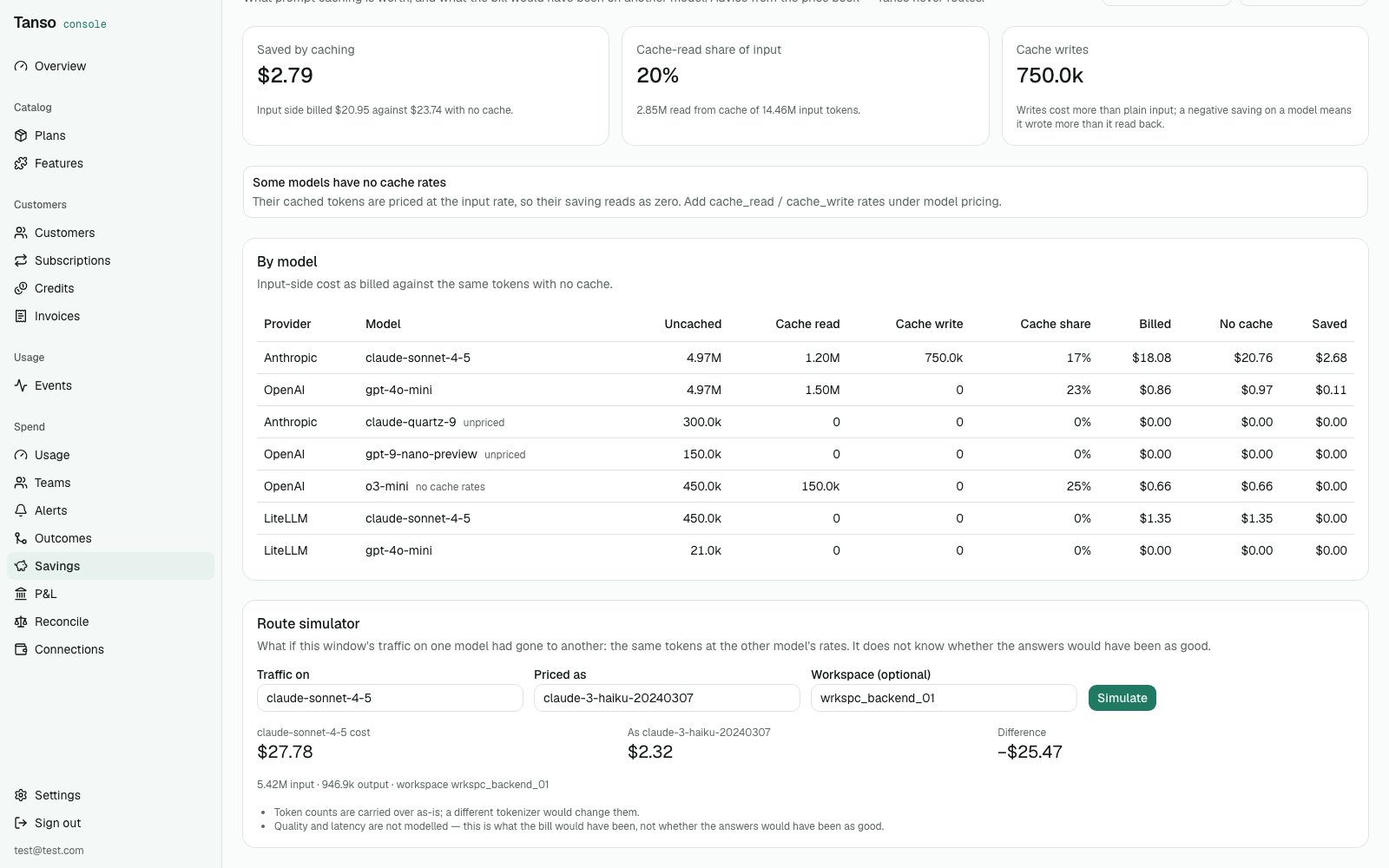Screen dimensions: 1389x868
Task: Open the Traffic on model selector
Action: 390,698
